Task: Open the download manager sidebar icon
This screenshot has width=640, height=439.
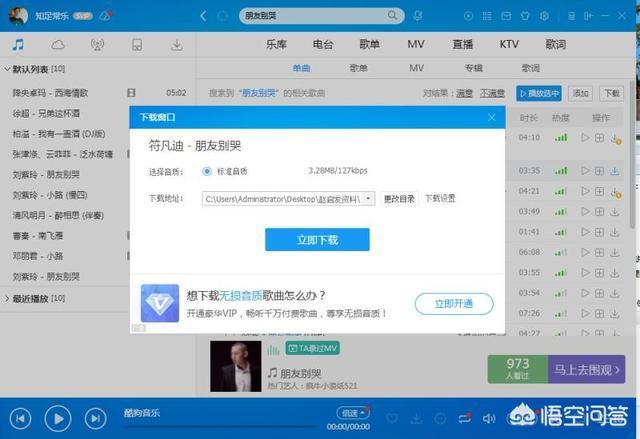Action: point(177,44)
